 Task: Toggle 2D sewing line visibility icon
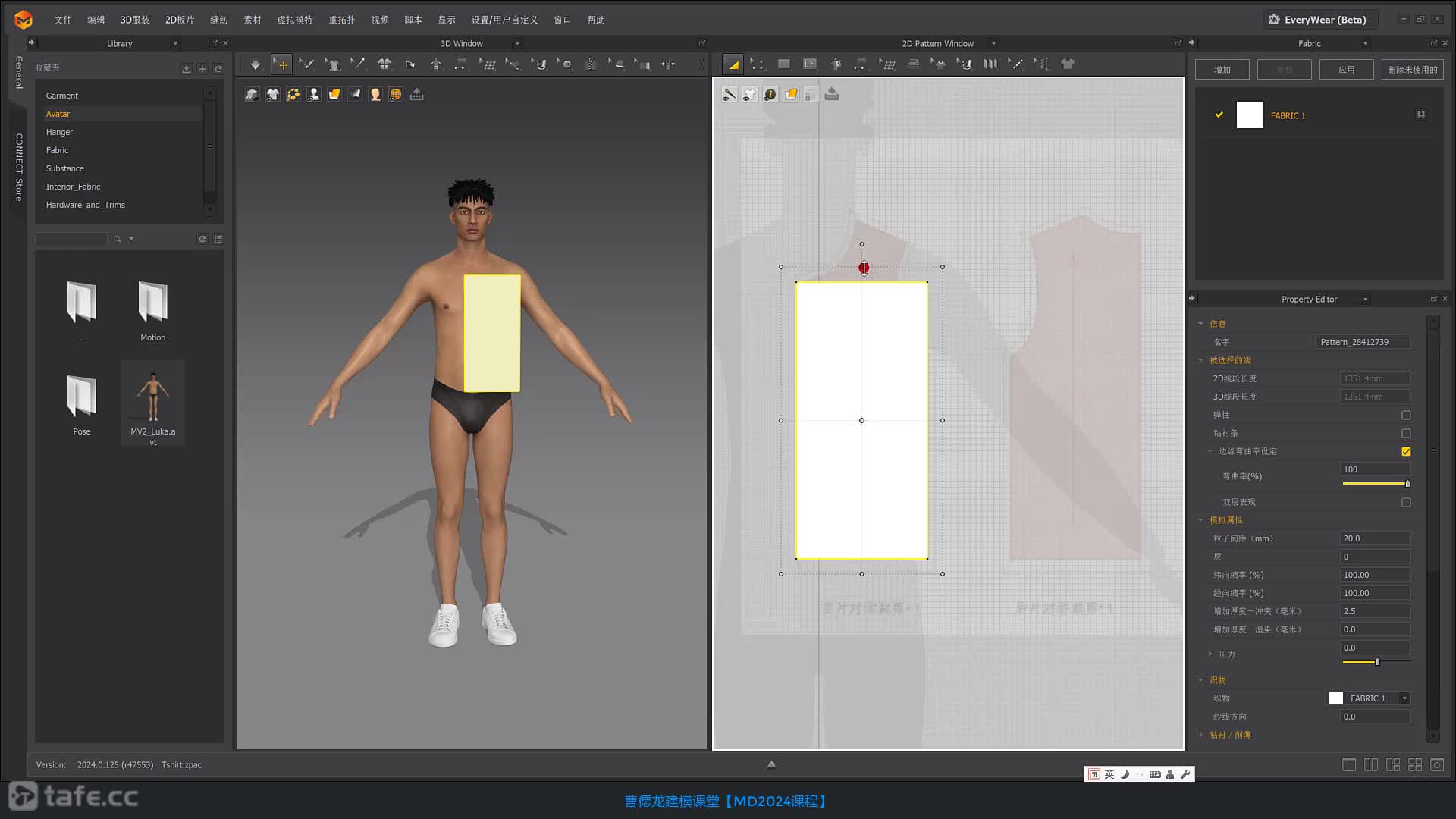pos(729,94)
